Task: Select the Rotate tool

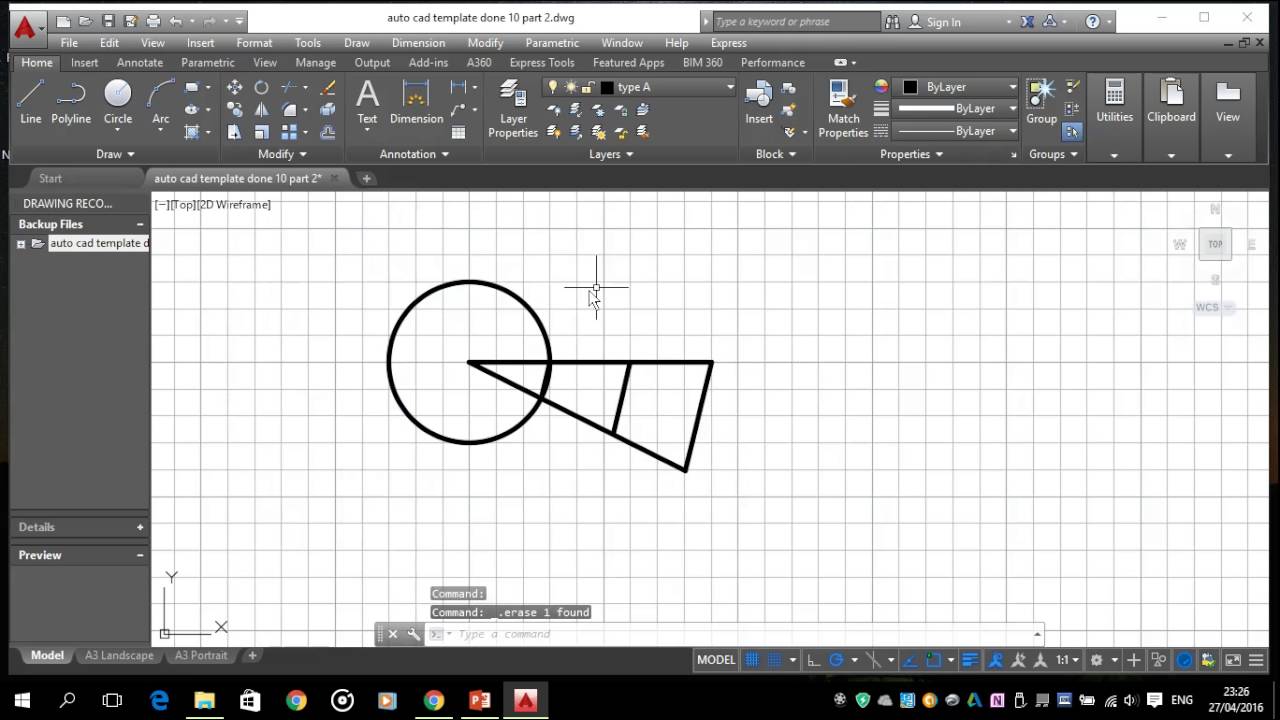Action: click(x=261, y=88)
